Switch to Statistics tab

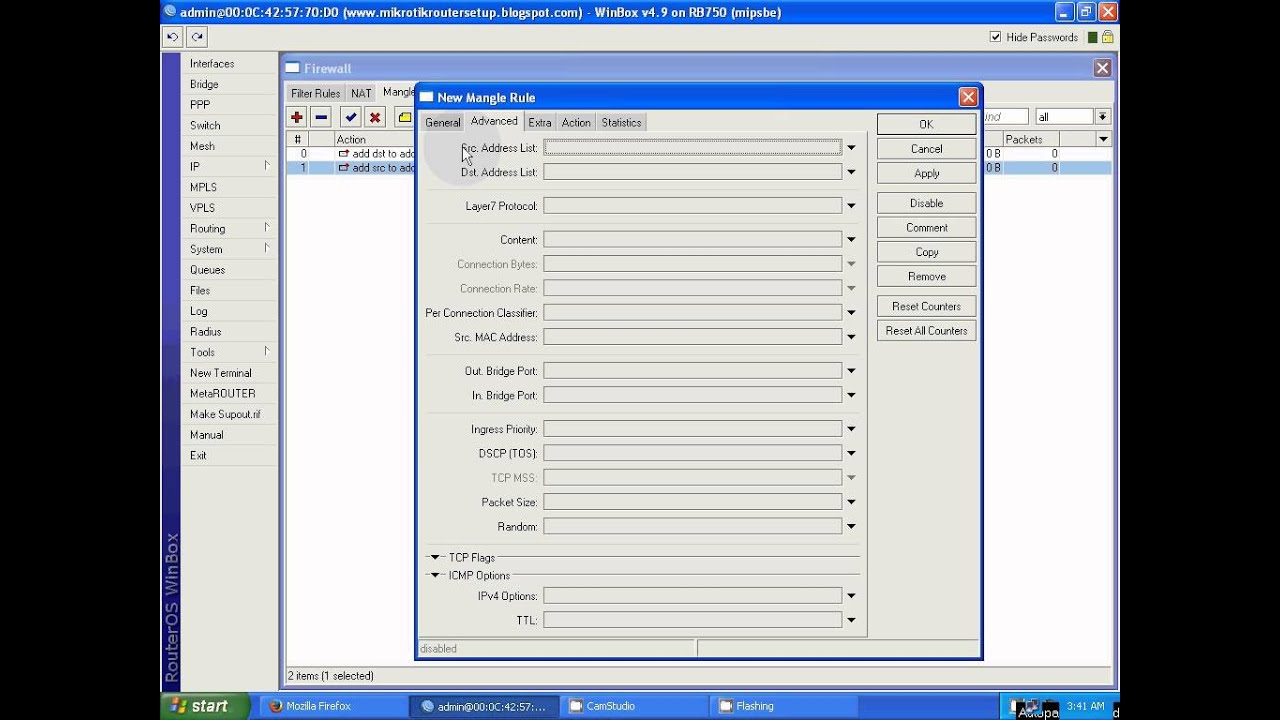[621, 122]
